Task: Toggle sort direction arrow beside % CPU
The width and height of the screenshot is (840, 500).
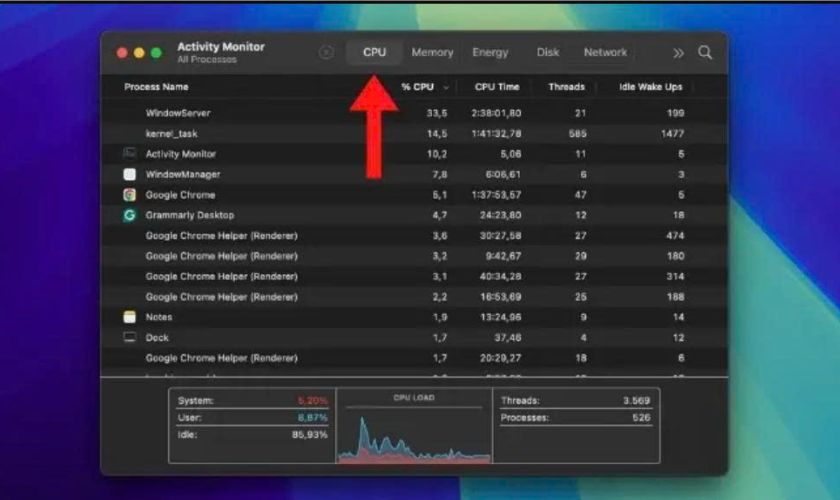Action: click(445, 87)
